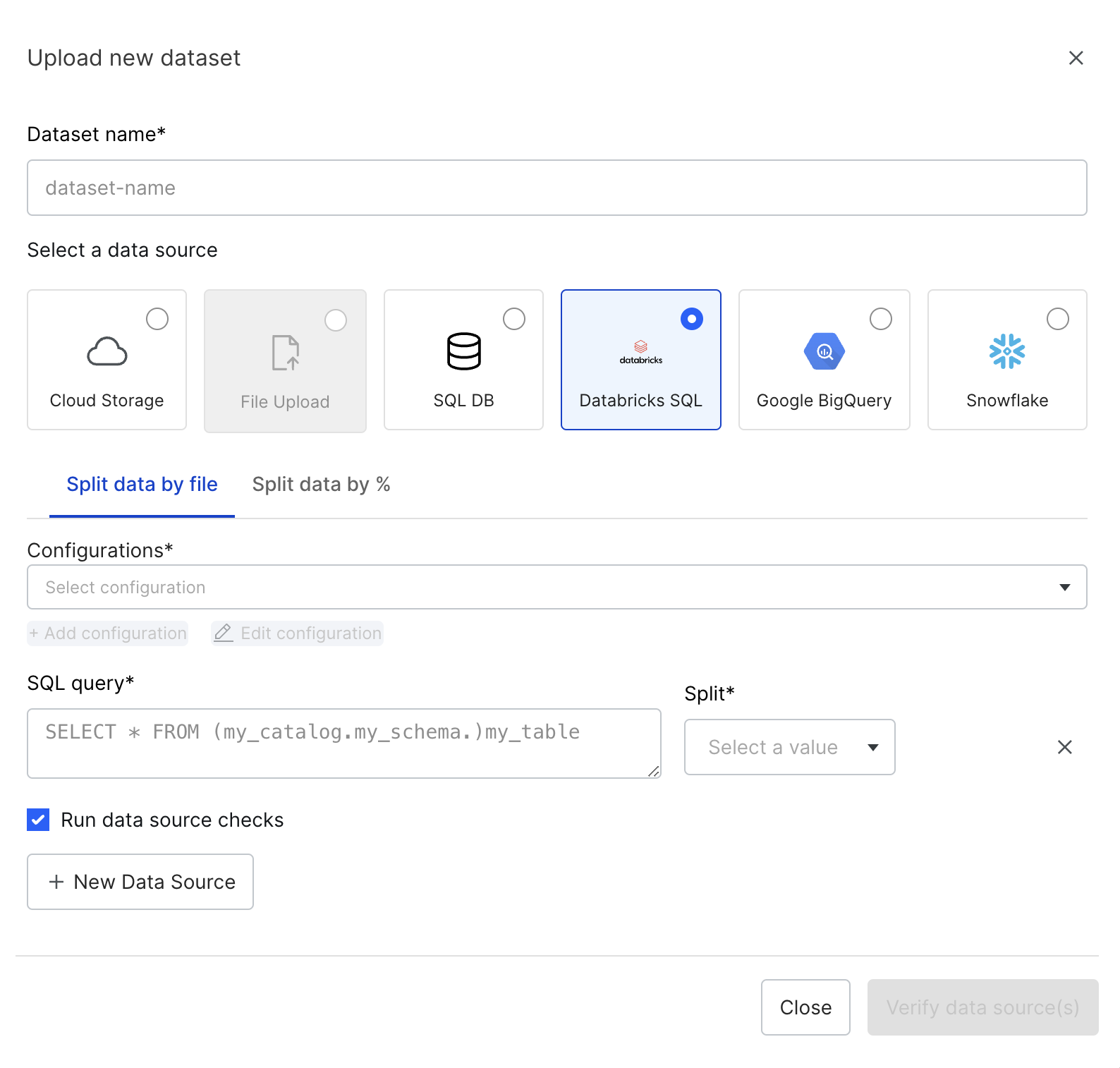1120x1068 pixels.
Task: Click the New Data Source button
Action: (140, 882)
